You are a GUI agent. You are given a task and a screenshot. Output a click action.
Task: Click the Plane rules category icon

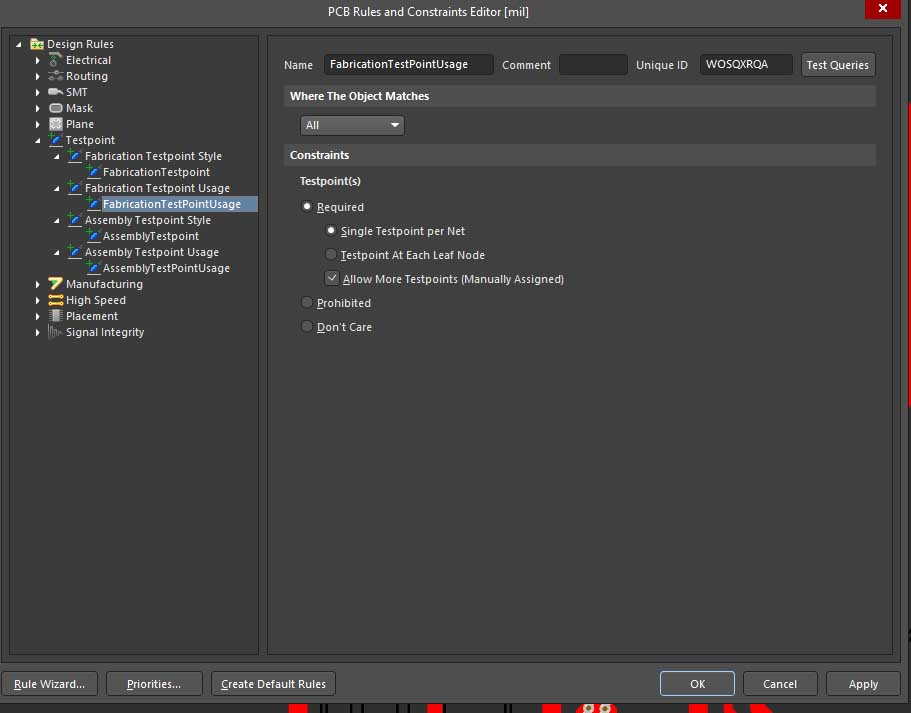point(56,124)
